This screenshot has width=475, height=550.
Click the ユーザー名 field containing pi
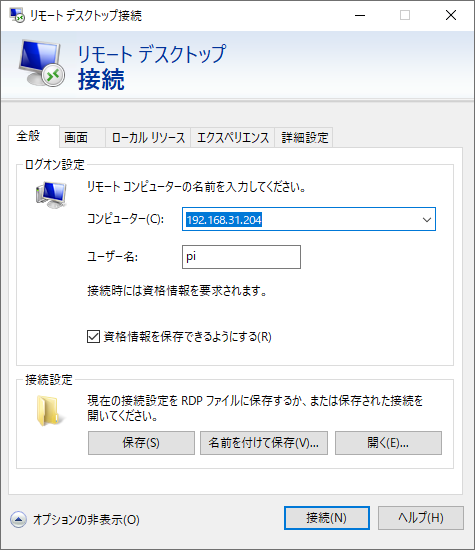[241, 257]
